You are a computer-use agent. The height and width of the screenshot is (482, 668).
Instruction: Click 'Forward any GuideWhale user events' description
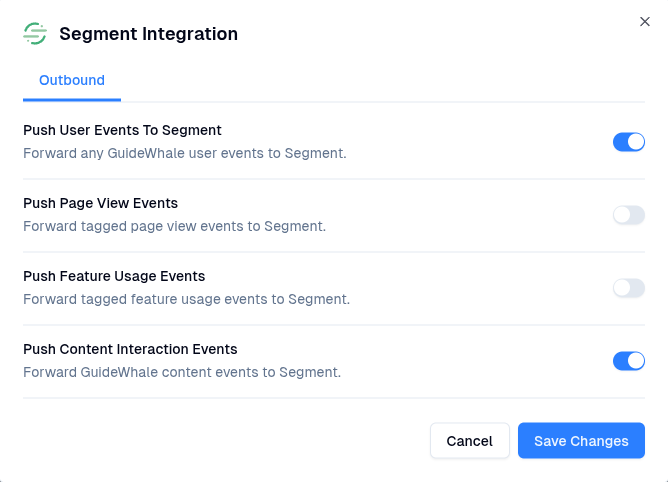tap(184, 153)
